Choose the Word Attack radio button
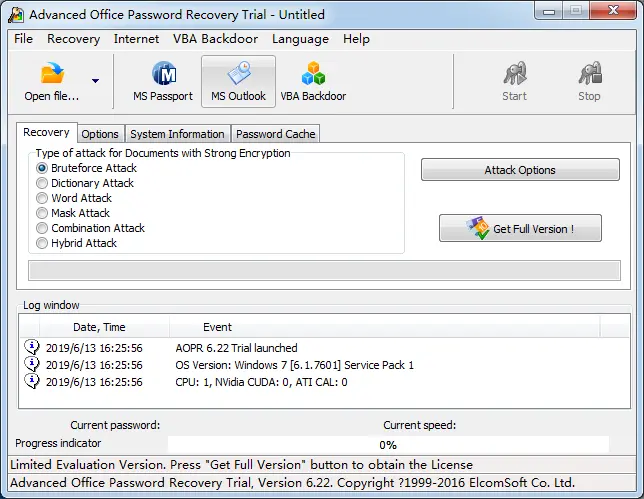The image size is (644, 499). point(41,198)
